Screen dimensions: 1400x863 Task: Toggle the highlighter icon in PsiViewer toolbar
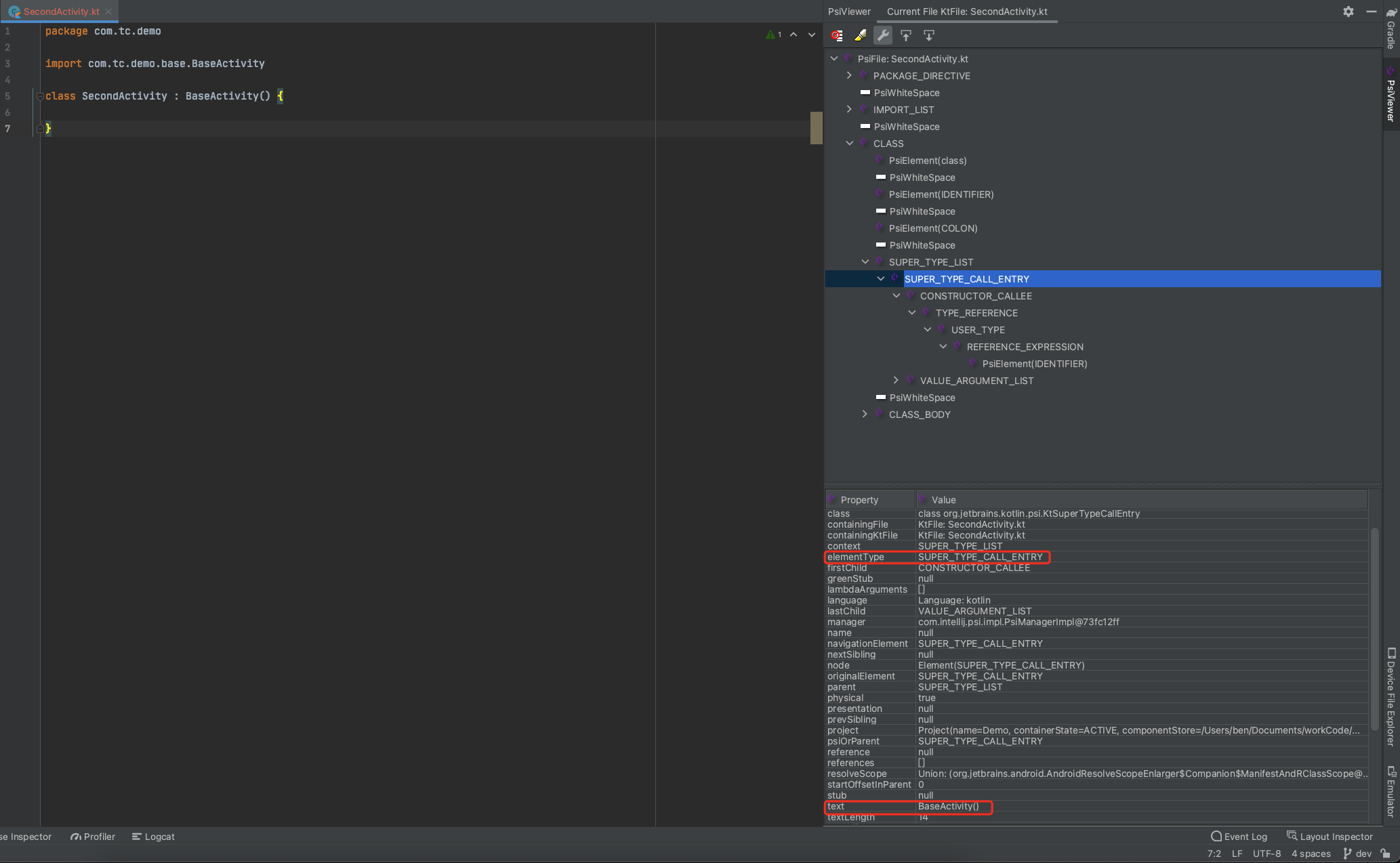click(860, 35)
